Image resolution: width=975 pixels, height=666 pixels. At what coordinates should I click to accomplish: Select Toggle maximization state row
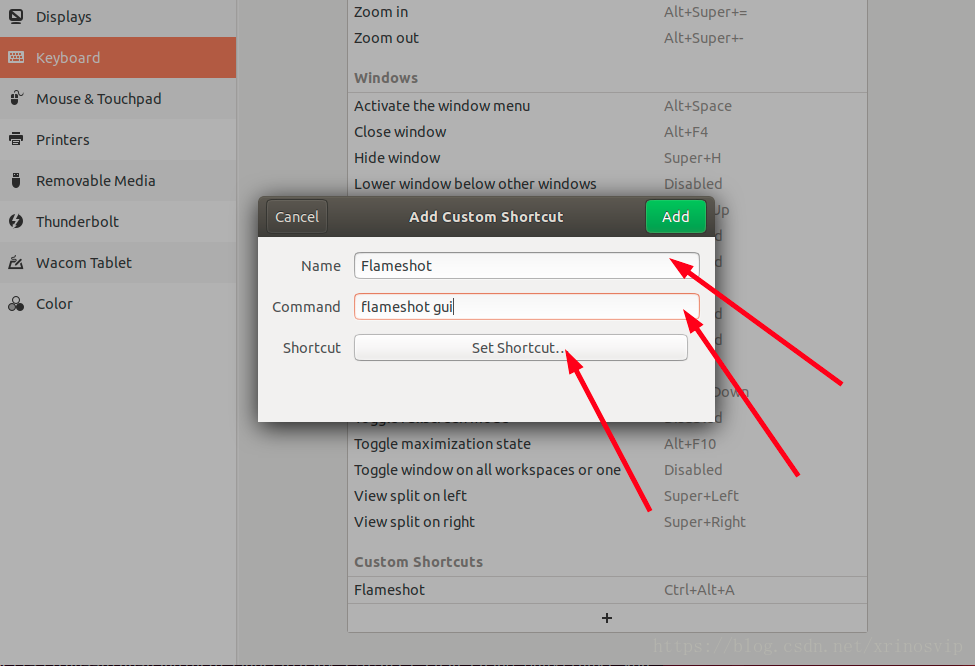(607, 444)
